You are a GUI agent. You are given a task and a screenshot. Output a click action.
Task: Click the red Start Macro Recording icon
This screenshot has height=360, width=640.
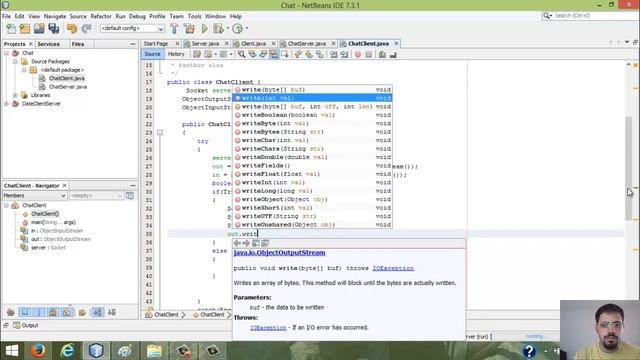point(358,54)
